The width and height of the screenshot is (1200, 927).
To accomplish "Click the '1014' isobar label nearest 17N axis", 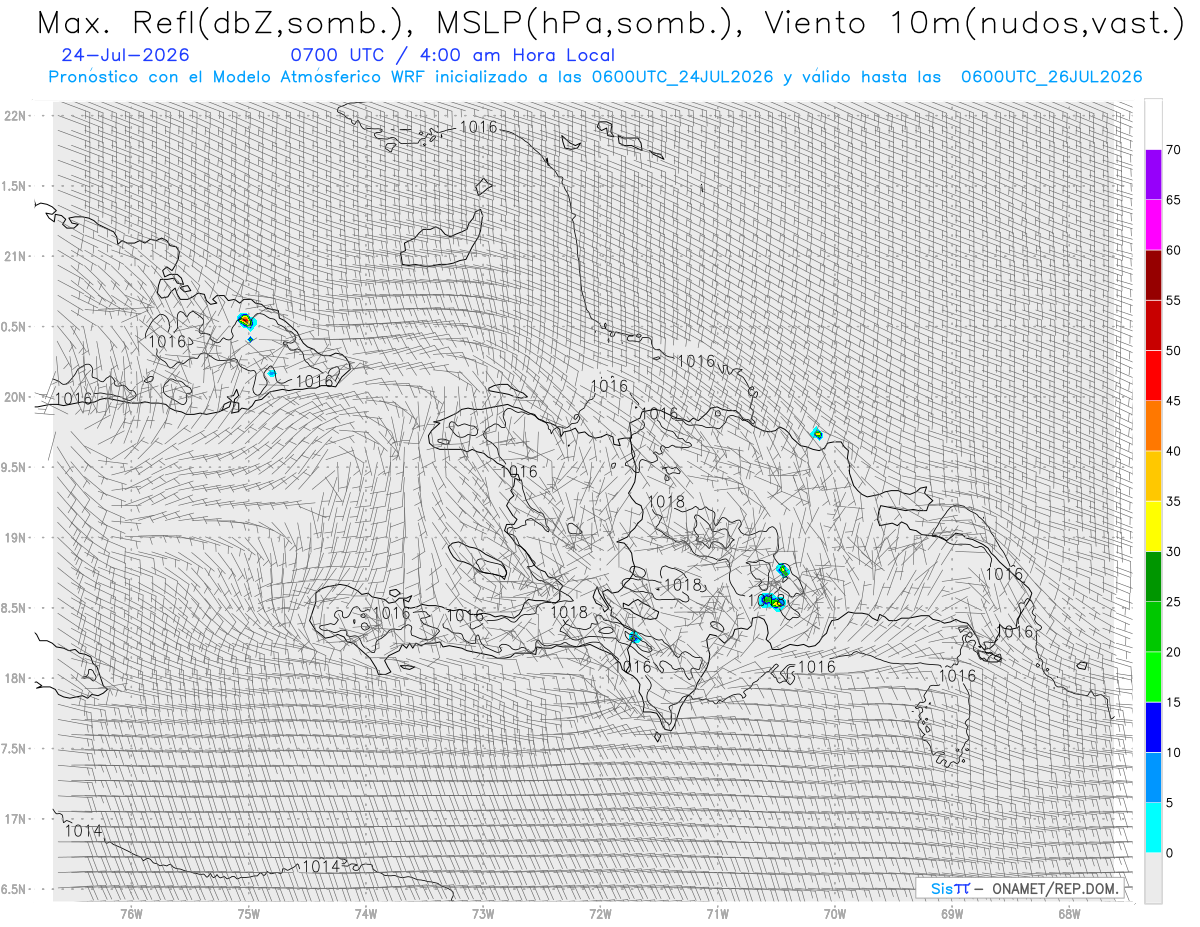I will pyautogui.click(x=82, y=831).
